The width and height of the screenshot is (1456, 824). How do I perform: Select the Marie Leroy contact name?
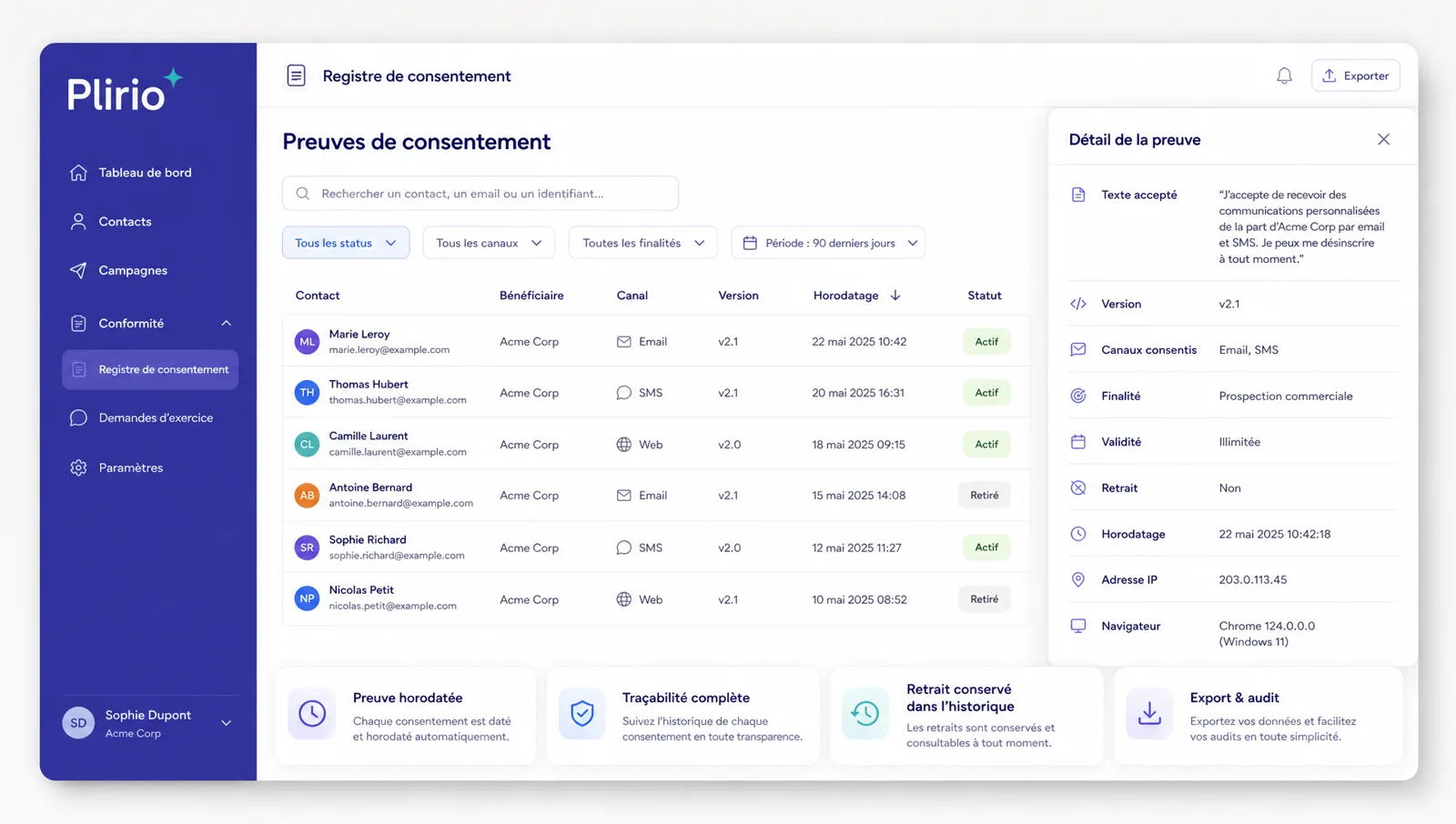tap(359, 335)
